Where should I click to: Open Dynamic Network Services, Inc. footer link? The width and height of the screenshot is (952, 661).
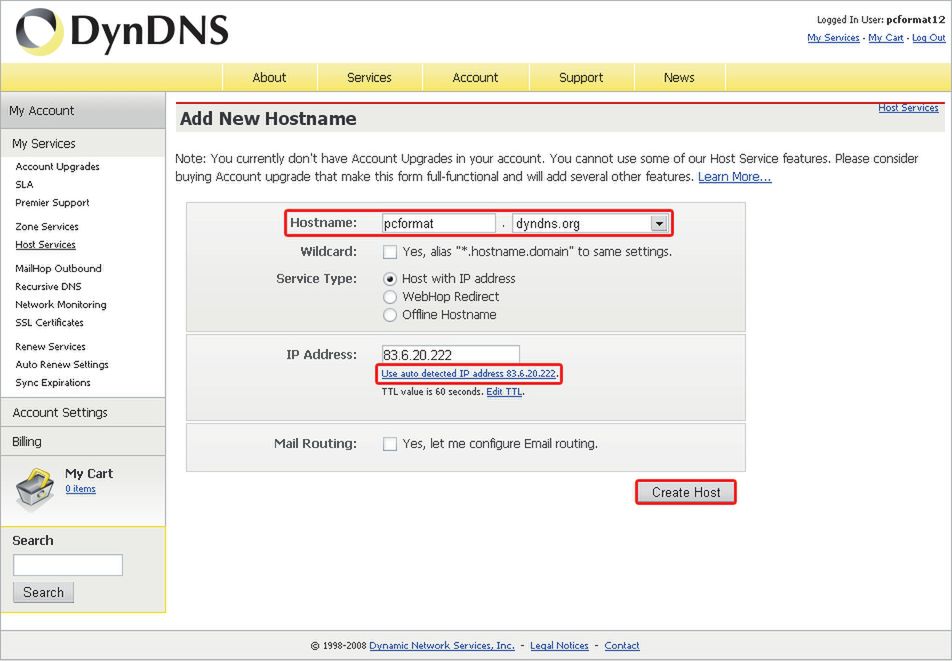pyautogui.click(x=441, y=646)
